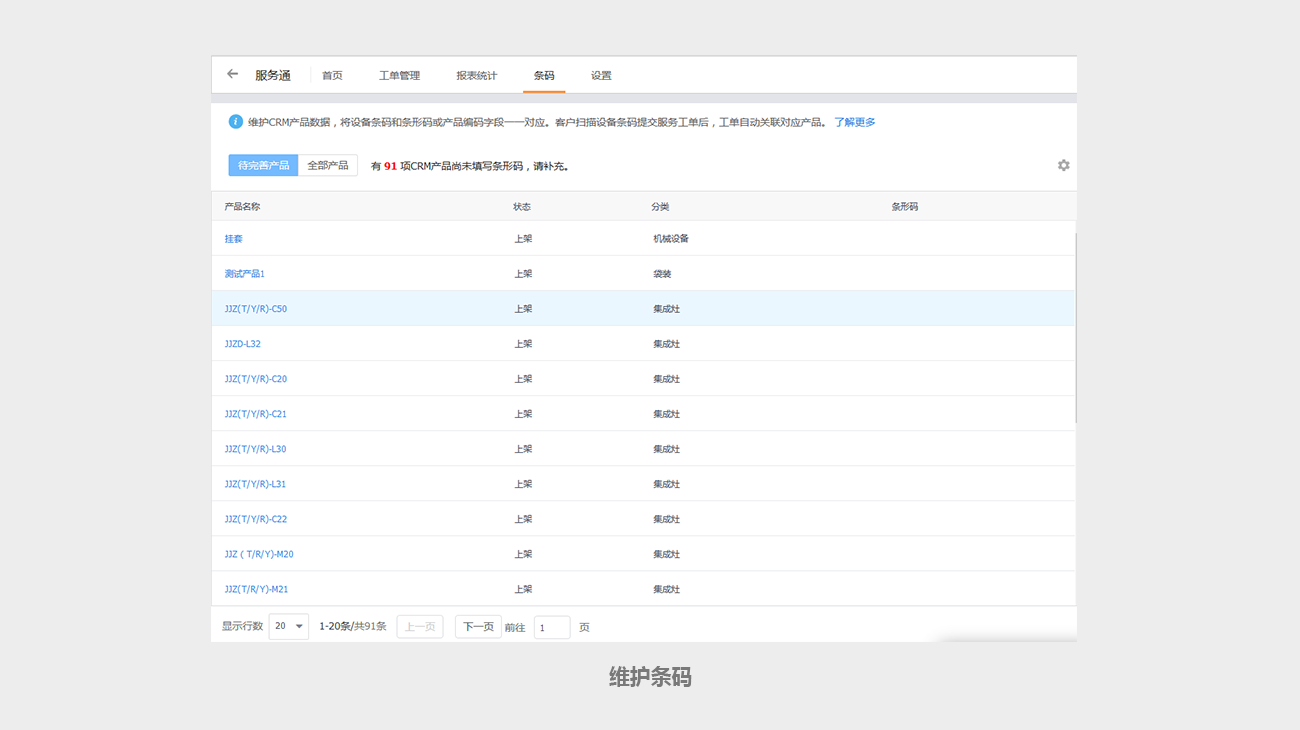The height and width of the screenshot is (730, 1300).
Task: Click the 上一页 button
Action: [419, 627]
